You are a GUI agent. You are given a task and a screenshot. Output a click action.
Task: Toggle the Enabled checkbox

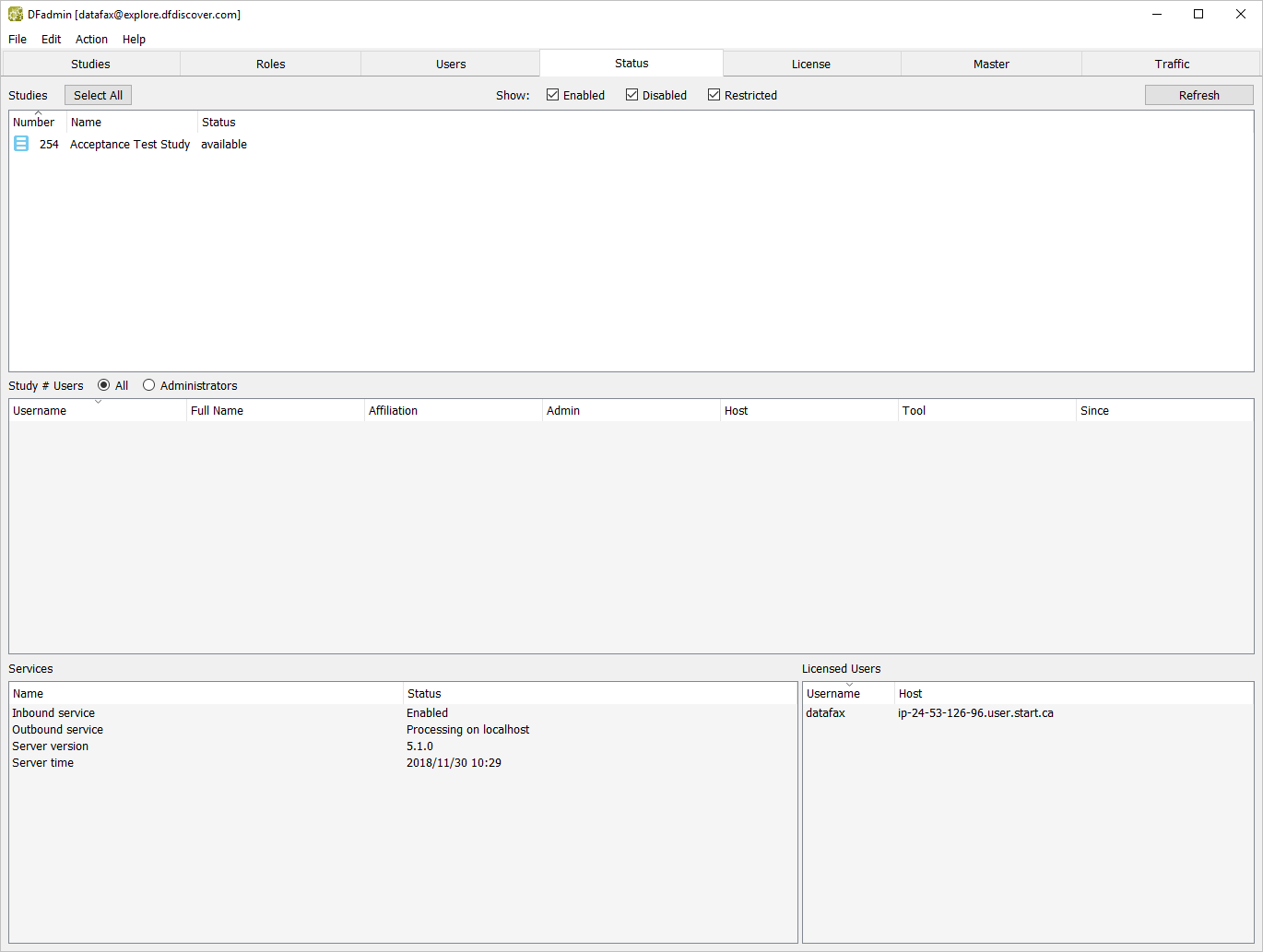[553, 95]
